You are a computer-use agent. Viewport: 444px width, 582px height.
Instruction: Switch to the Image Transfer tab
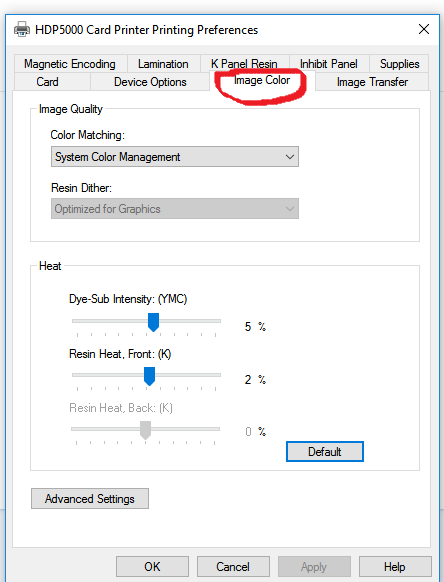click(x=372, y=82)
